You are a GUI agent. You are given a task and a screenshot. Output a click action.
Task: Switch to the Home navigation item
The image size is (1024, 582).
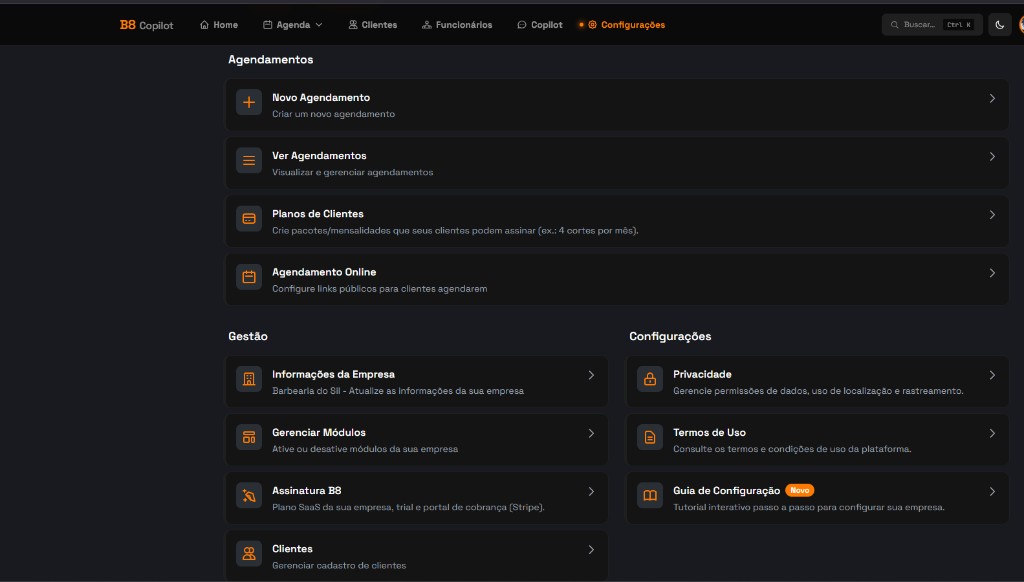(218, 24)
